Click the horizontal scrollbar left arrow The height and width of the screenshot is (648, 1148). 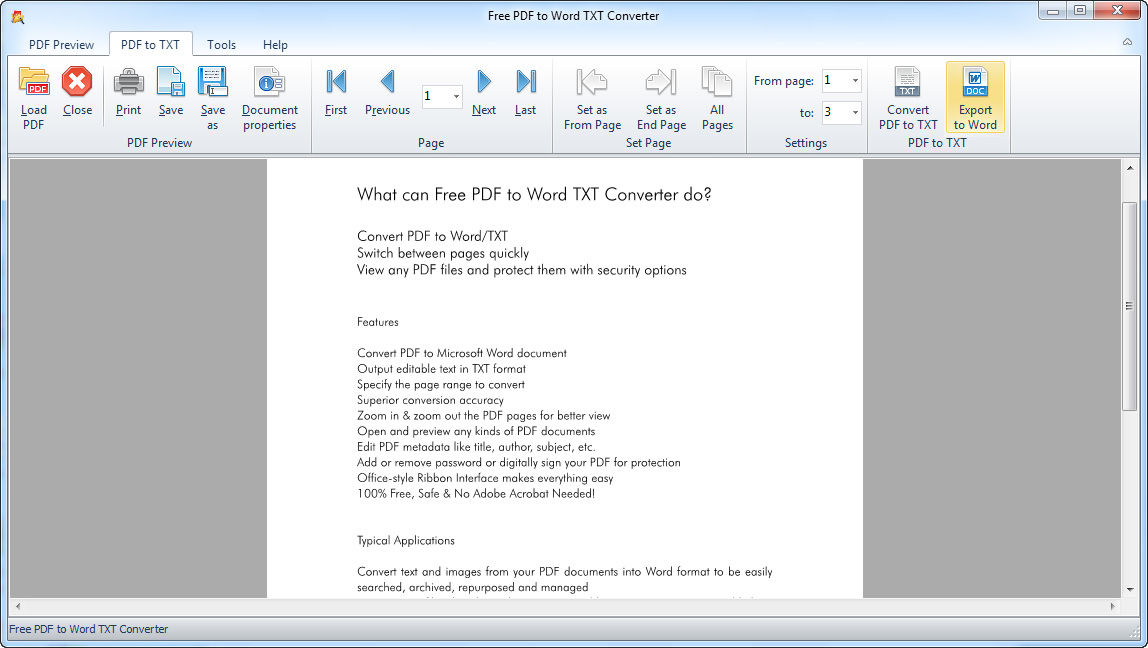(x=18, y=606)
